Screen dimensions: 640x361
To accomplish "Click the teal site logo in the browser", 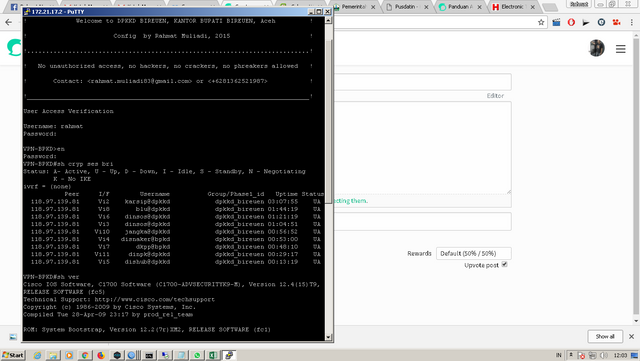I will coord(14,47).
